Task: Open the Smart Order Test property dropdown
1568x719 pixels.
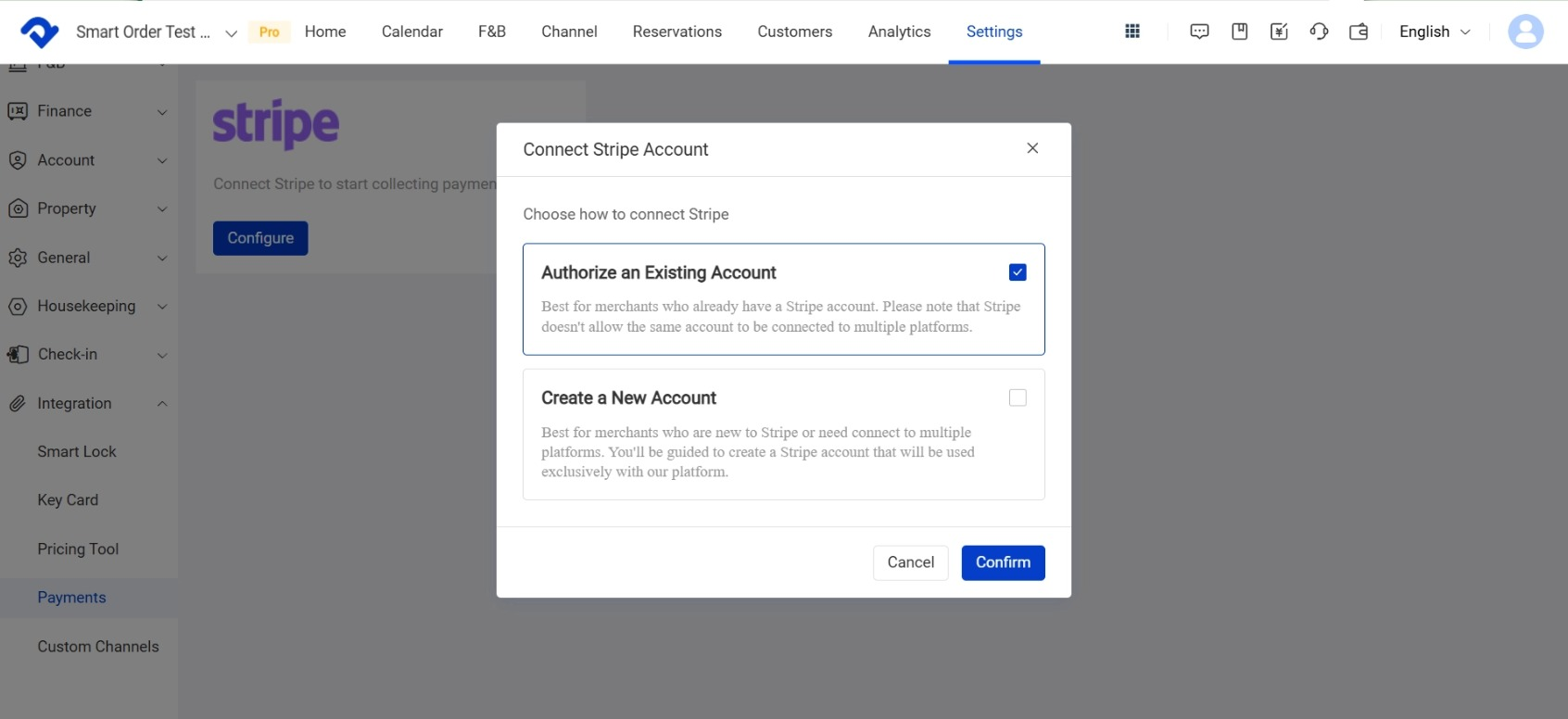Action: tap(156, 32)
